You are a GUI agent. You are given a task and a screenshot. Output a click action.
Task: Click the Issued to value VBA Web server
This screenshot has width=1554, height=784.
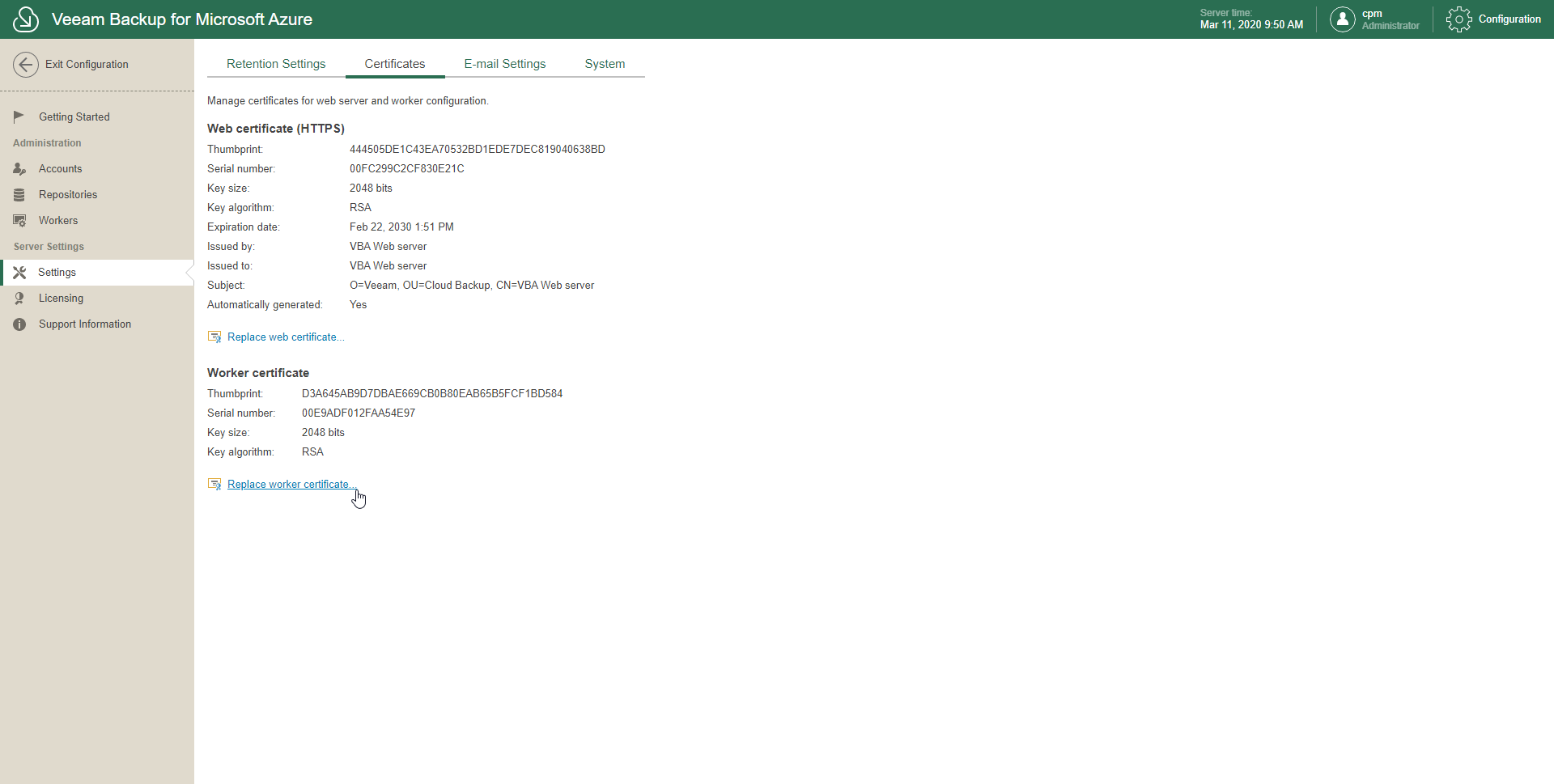point(388,265)
